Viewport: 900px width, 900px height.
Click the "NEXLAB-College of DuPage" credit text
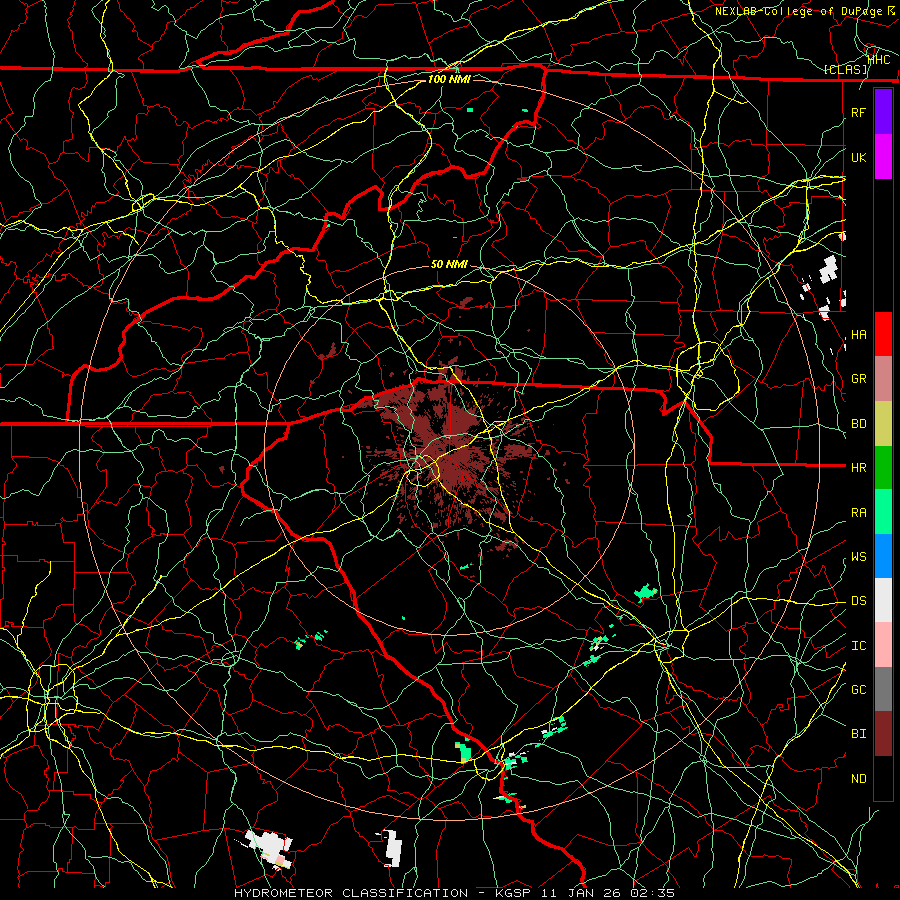[x=799, y=11]
